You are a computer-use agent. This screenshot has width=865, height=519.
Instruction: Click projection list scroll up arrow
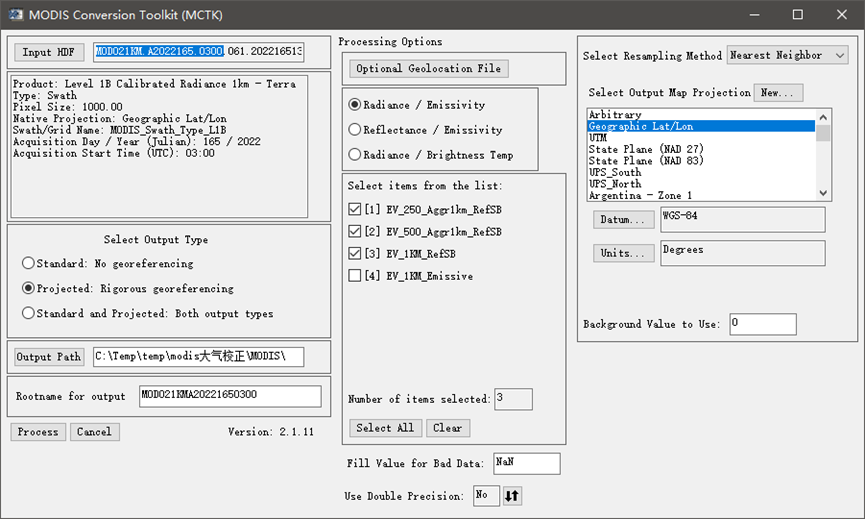[x=823, y=117]
